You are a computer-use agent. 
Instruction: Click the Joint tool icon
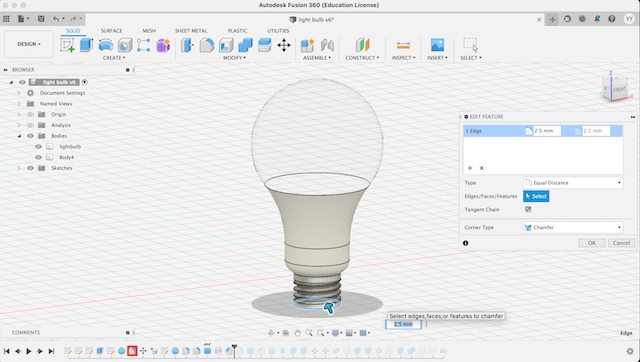pos(327,45)
